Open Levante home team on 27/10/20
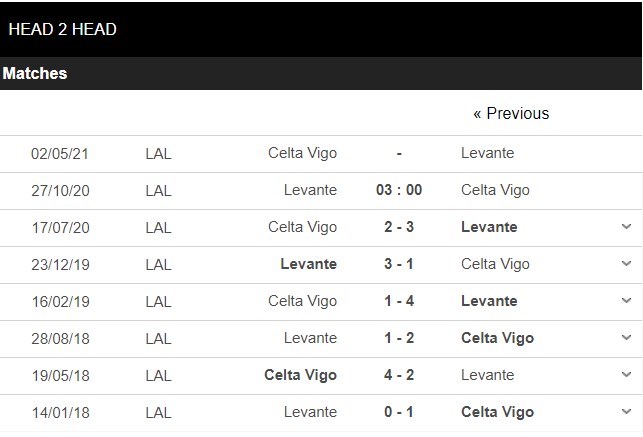Viewport: 643px width, 437px height. pyautogui.click(x=310, y=190)
